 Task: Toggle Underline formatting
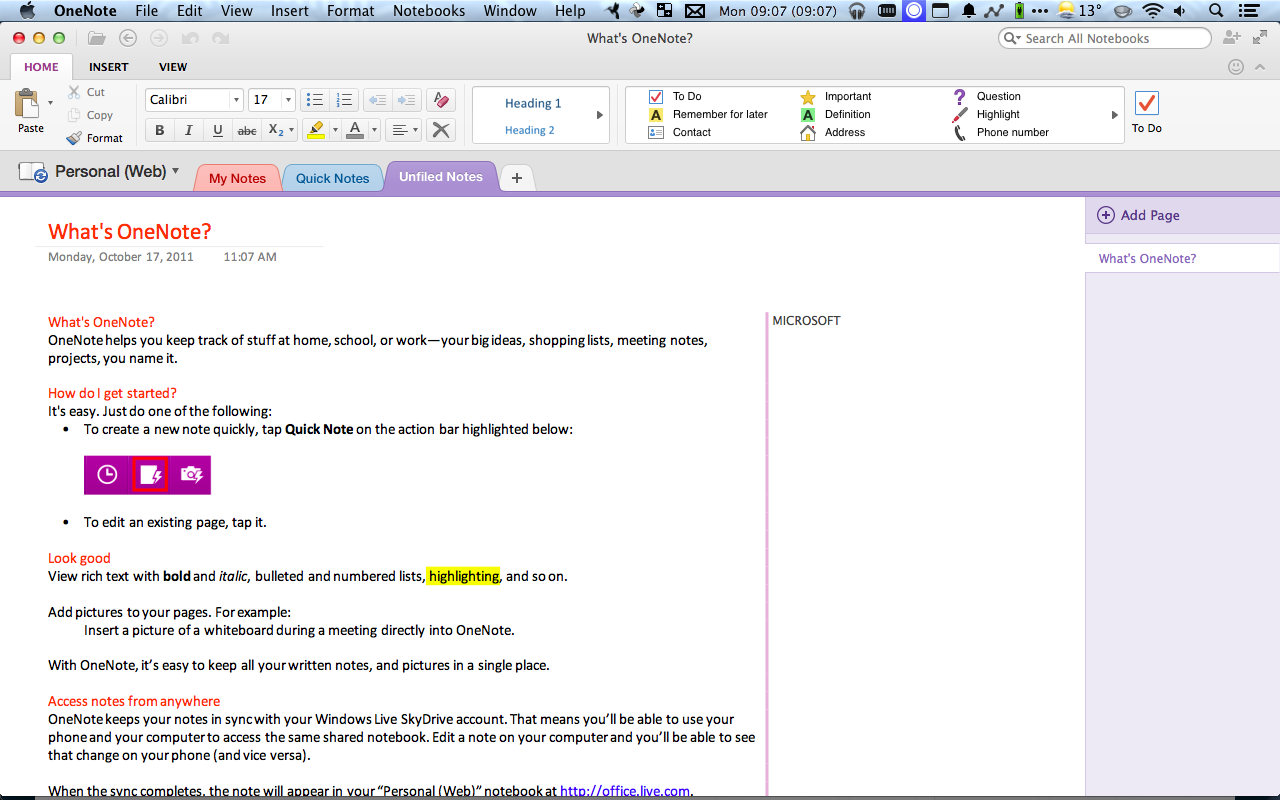pos(217,130)
